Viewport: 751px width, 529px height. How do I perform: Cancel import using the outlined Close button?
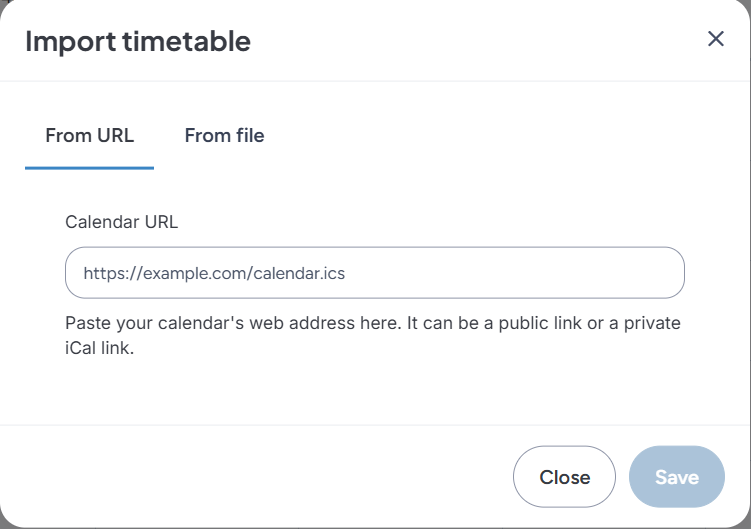point(564,477)
